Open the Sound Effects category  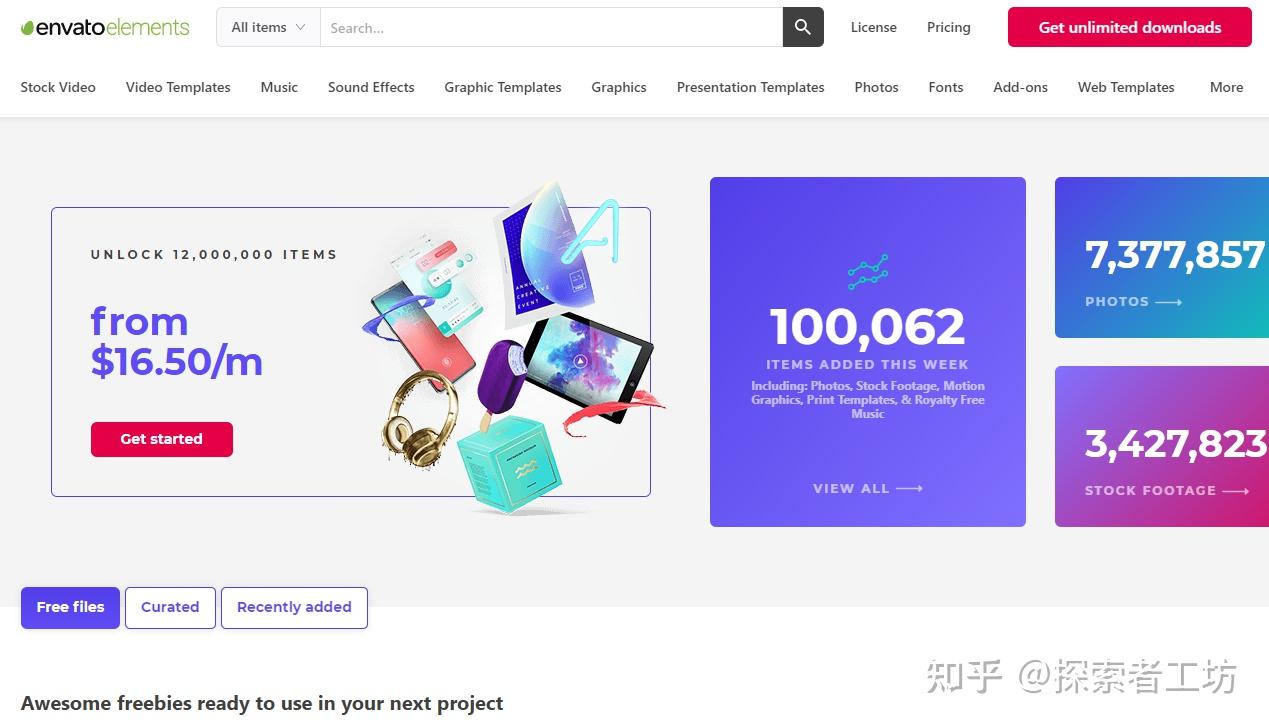[370, 87]
